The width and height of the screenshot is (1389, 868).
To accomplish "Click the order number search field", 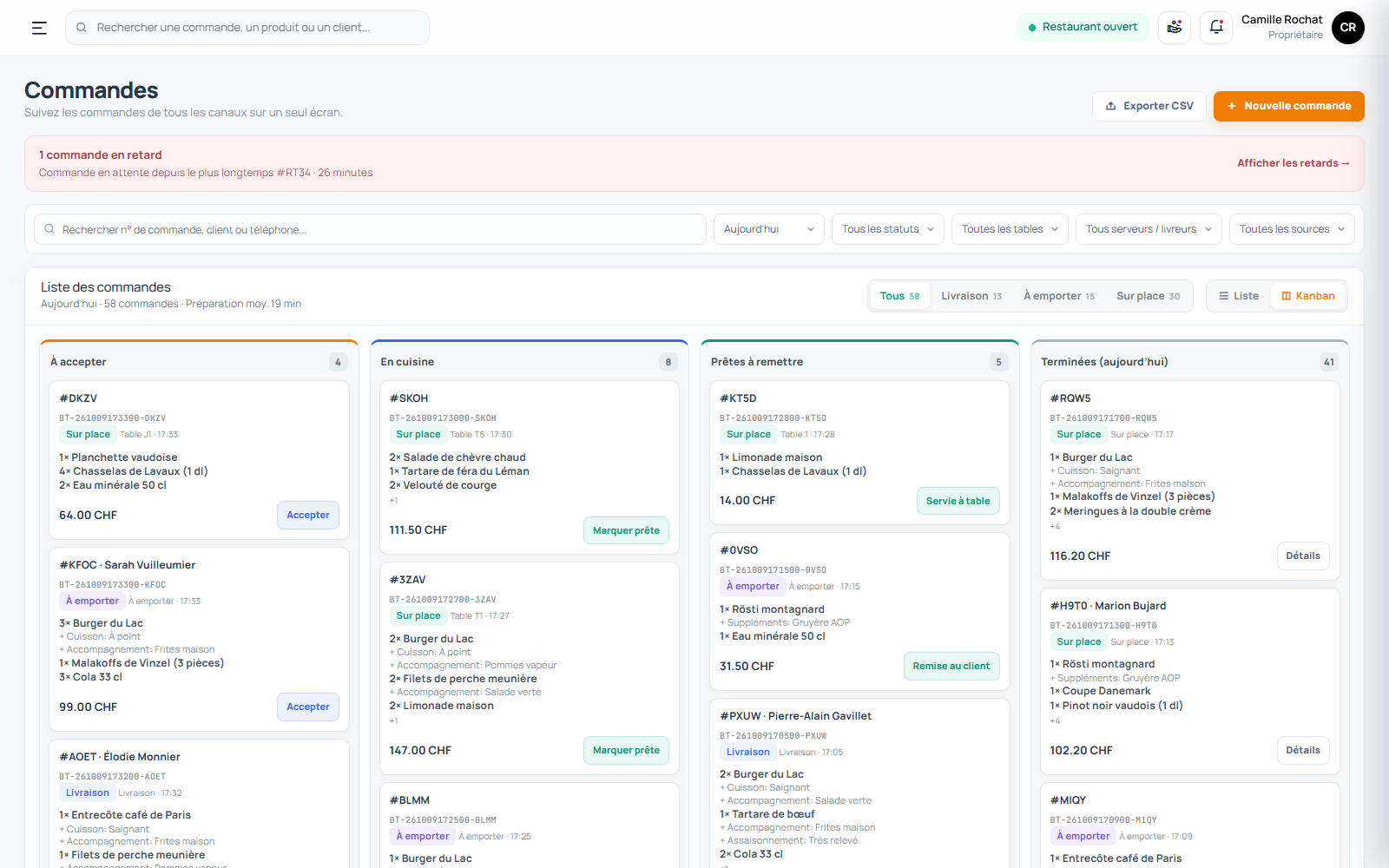I will (370, 229).
